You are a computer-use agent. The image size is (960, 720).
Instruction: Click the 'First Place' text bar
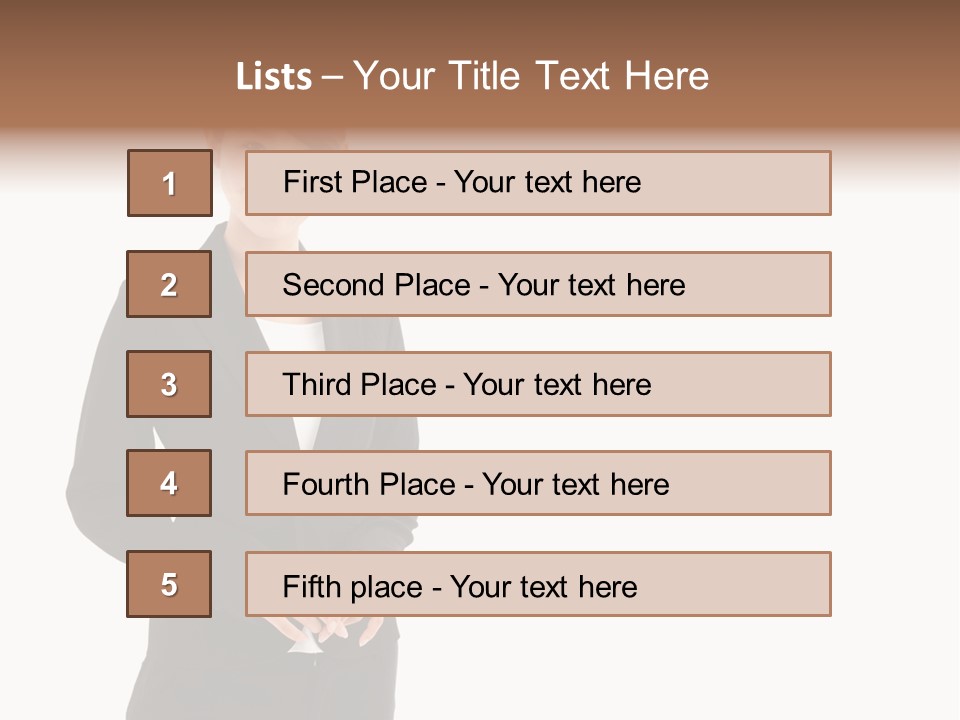point(538,183)
